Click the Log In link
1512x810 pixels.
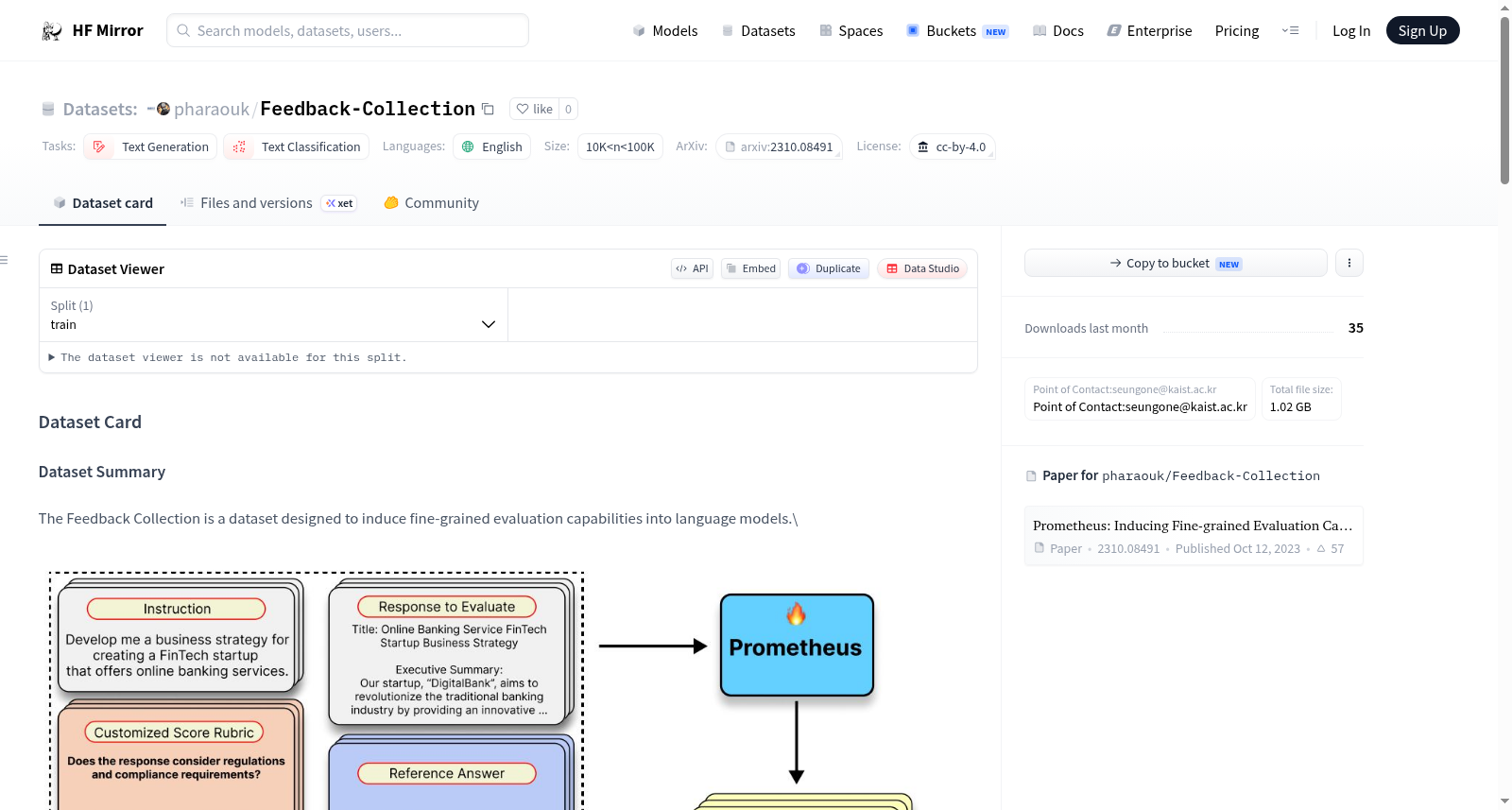coord(1351,31)
